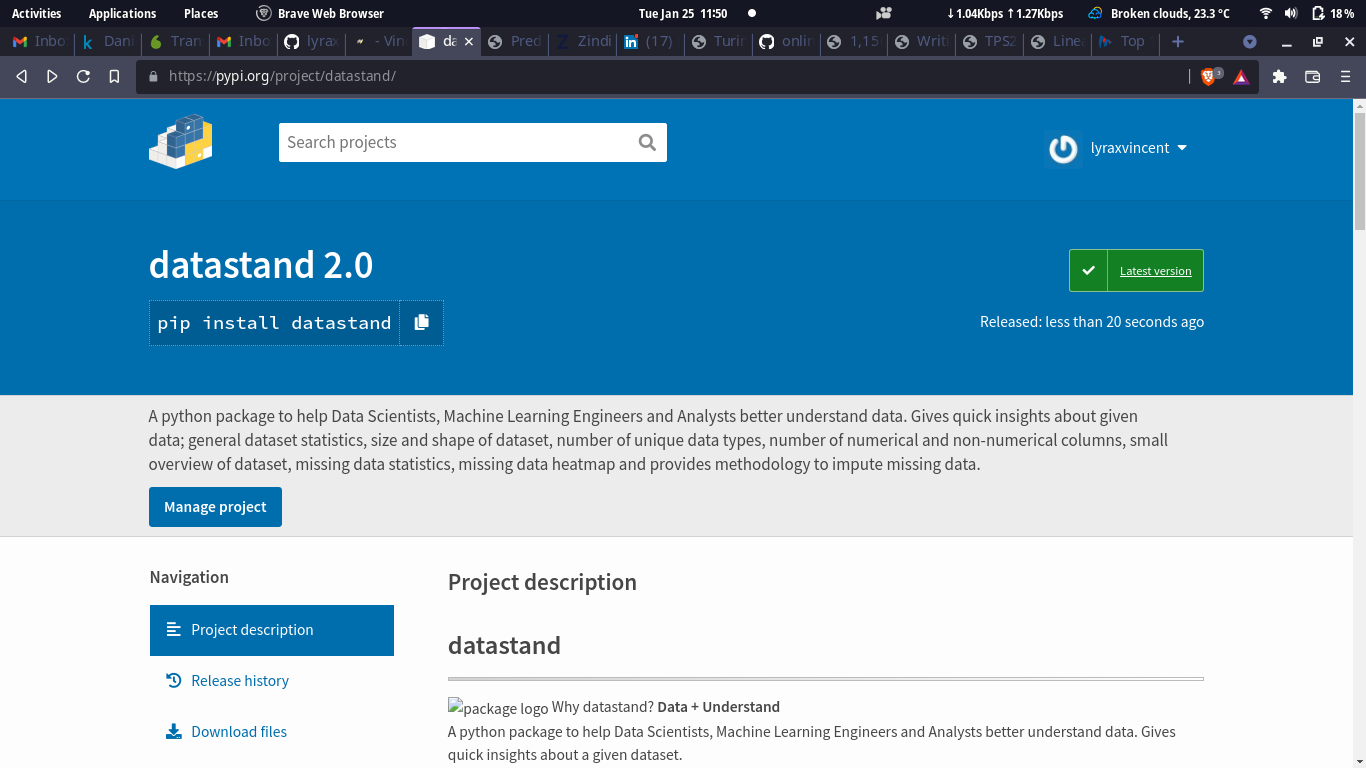This screenshot has height=768, width=1366.
Task: Switch to the GitHub onlin tab
Action: (785, 41)
